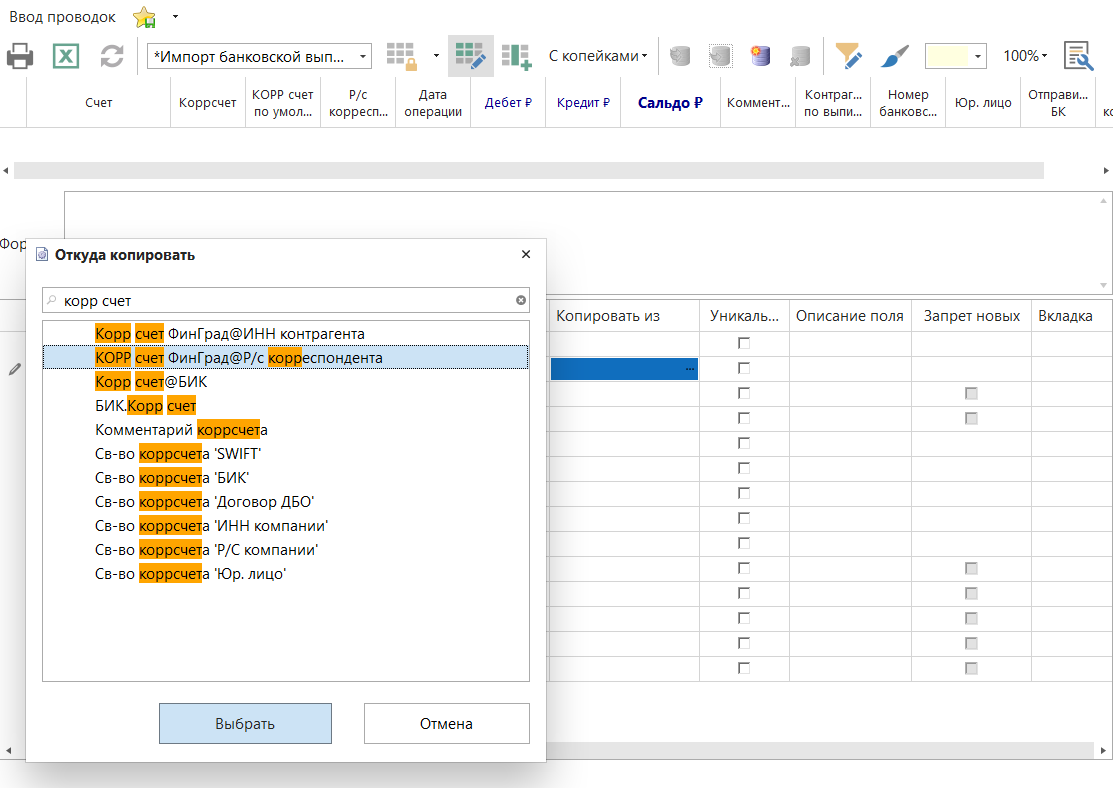Click the add-column grid plus icon

[516, 56]
